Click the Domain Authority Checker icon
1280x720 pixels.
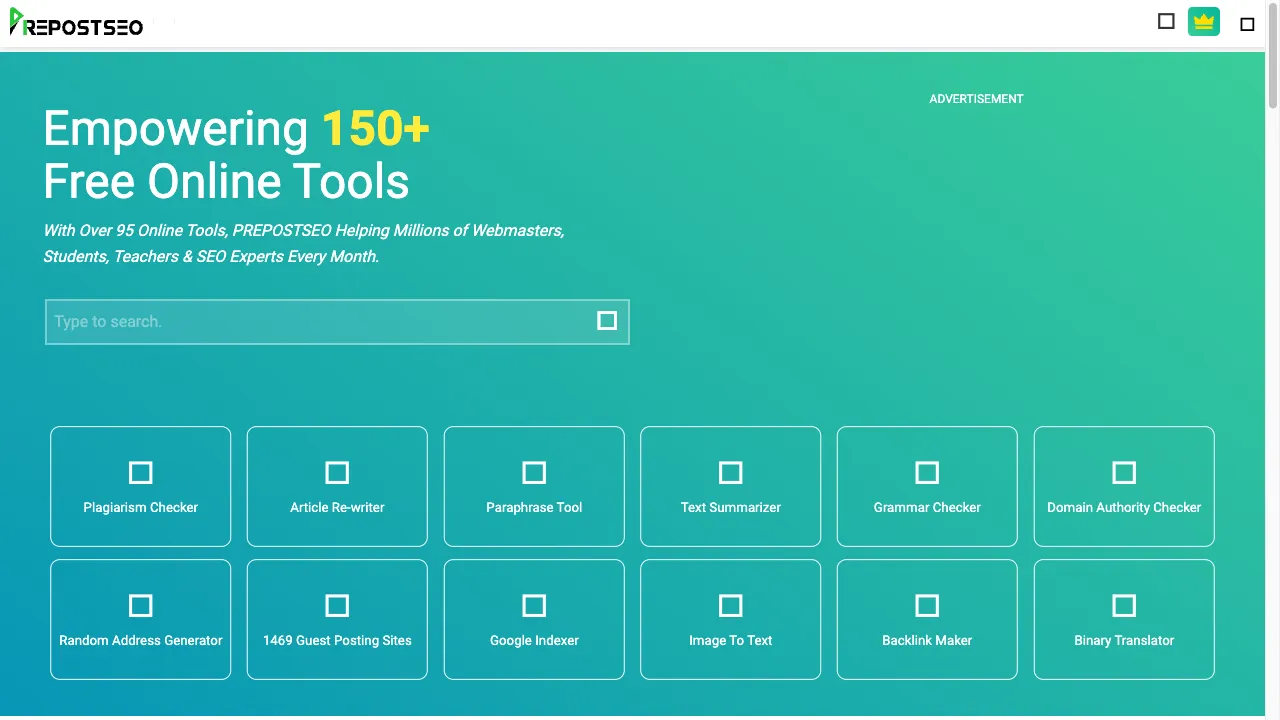(x=1124, y=472)
